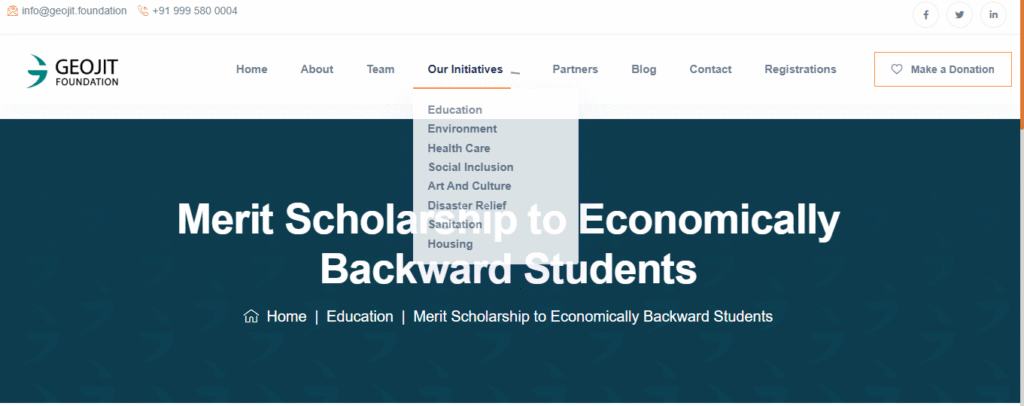Open Art And Culture initiative

469,186
